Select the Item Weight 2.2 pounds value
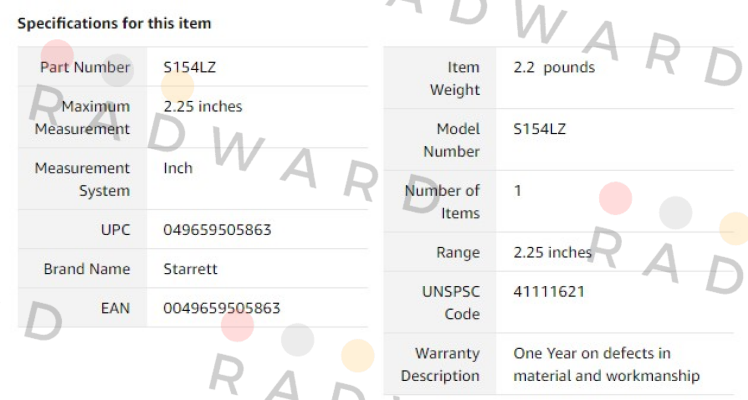Image resolution: width=748 pixels, height=400 pixels. point(554,67)
